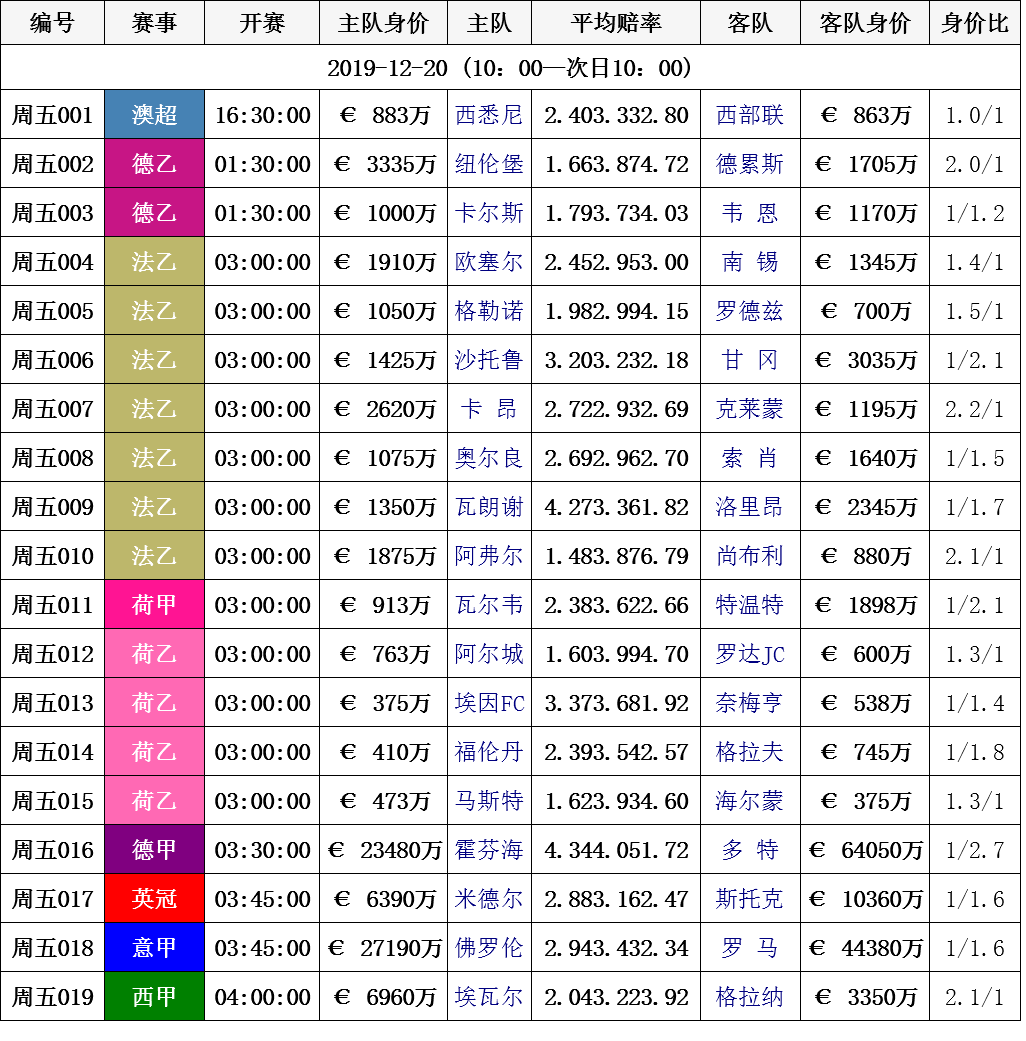The height and width of the screenshot is (1041, 1026).
Task: Open away team 克莱蒙
Action: 750,409
